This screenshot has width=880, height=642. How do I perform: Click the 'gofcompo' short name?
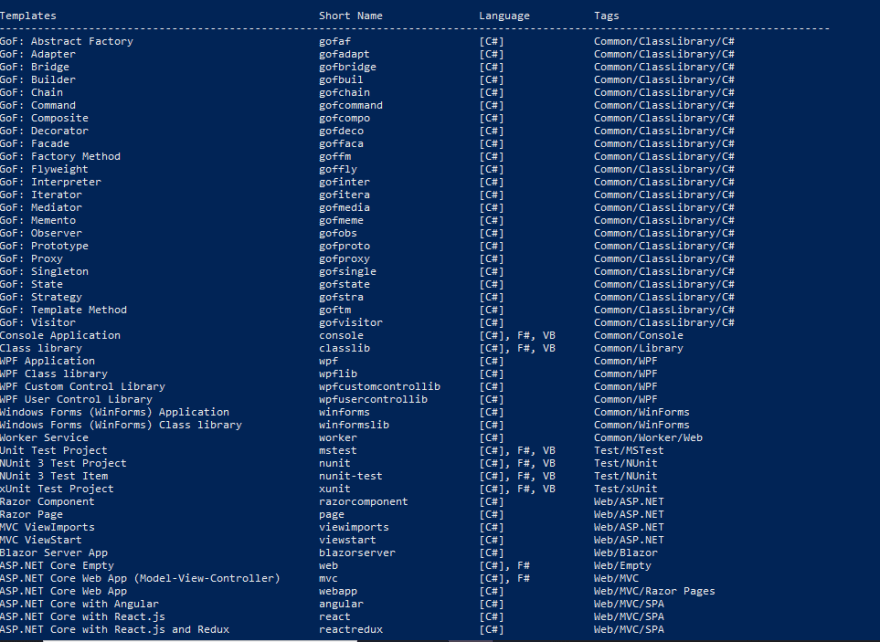[x=345, y=118]
